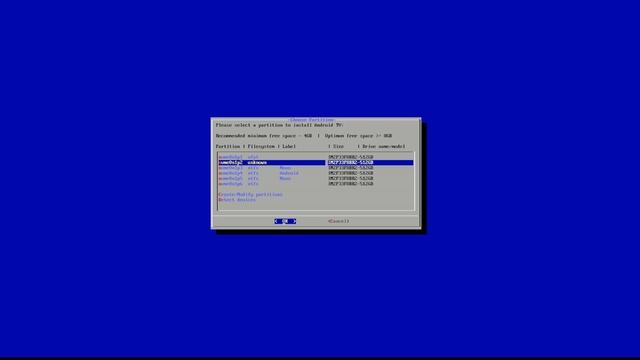Confirm selection with the OK button

tap(285, 221)
